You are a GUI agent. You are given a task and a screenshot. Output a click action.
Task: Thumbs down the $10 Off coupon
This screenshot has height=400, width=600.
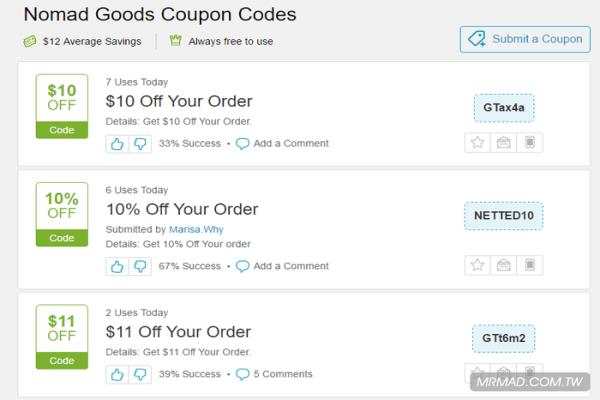[140, 144]
